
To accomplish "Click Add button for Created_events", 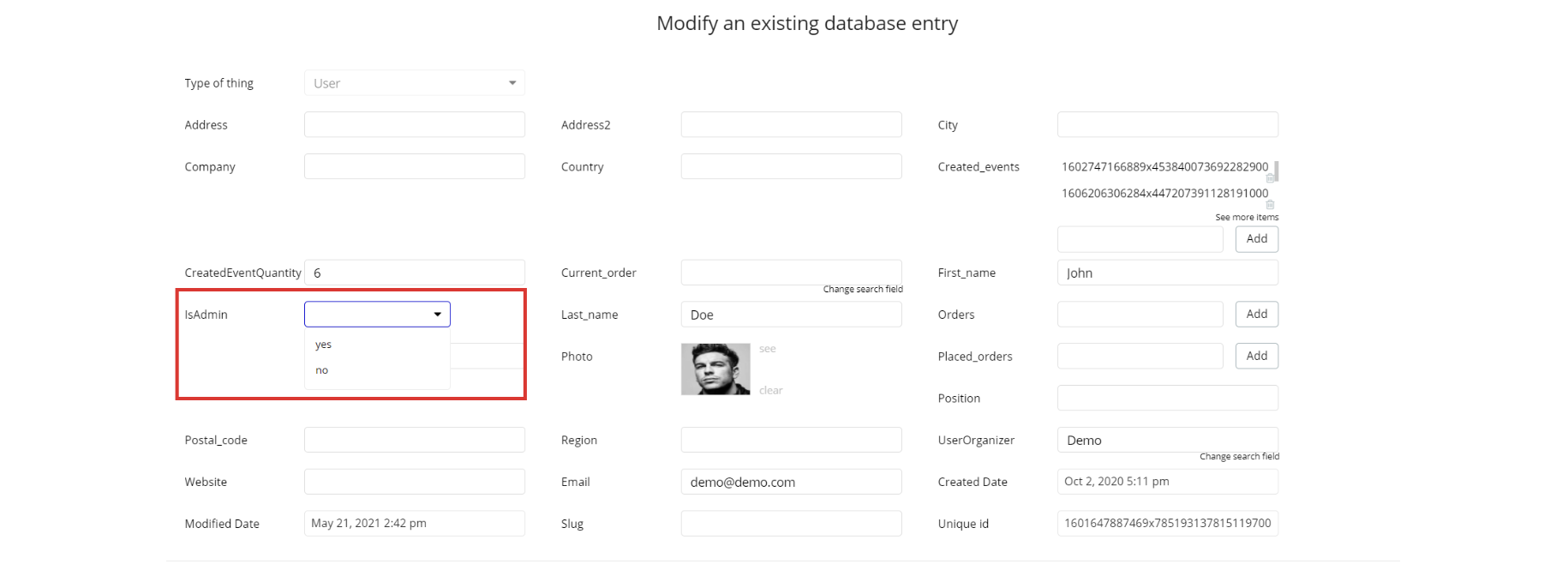I will (x=1256, y=239).
